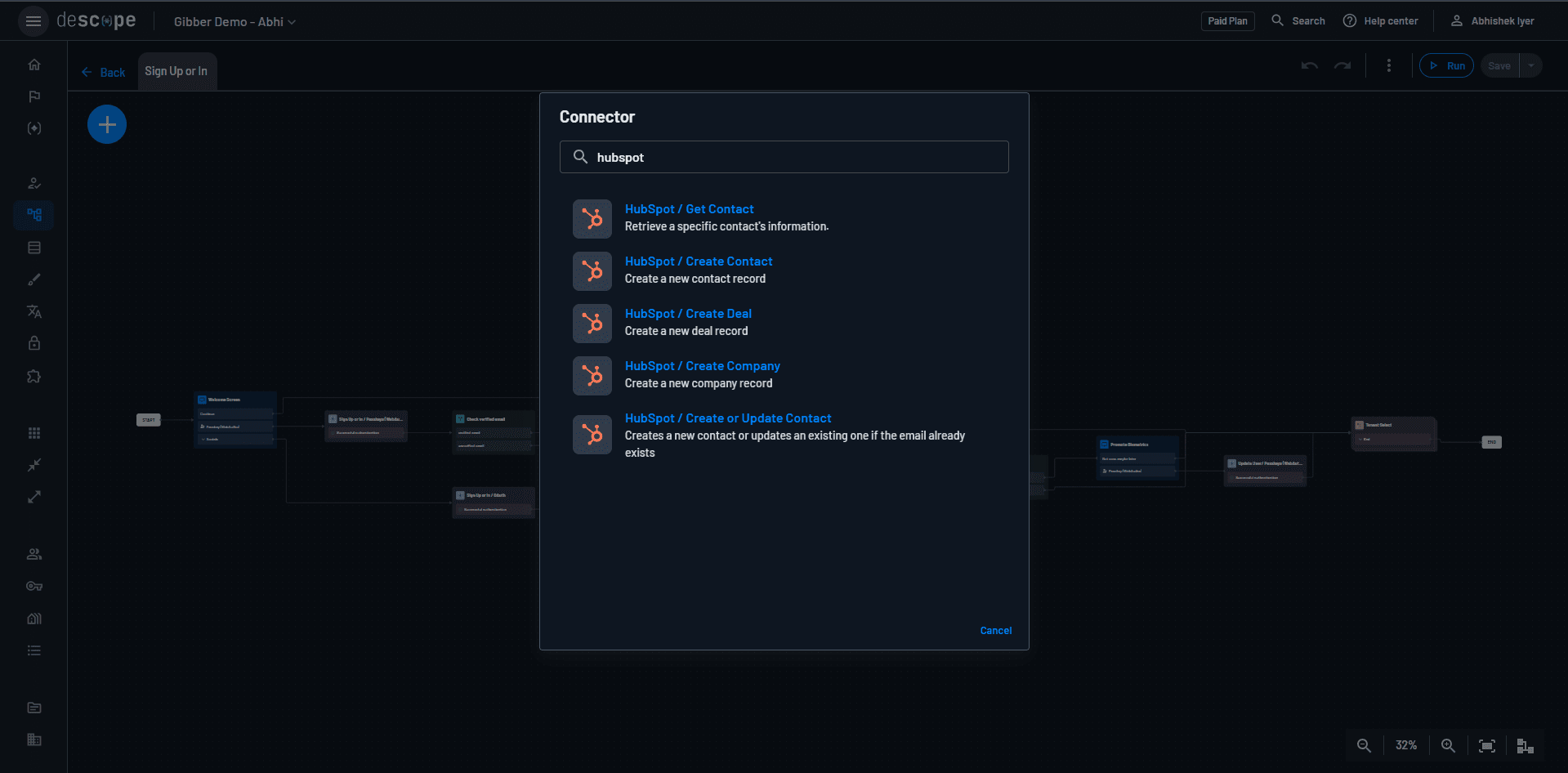Cancel the Connector dialog
Screen dimensions: 1568x773
[x=996, y=631]
